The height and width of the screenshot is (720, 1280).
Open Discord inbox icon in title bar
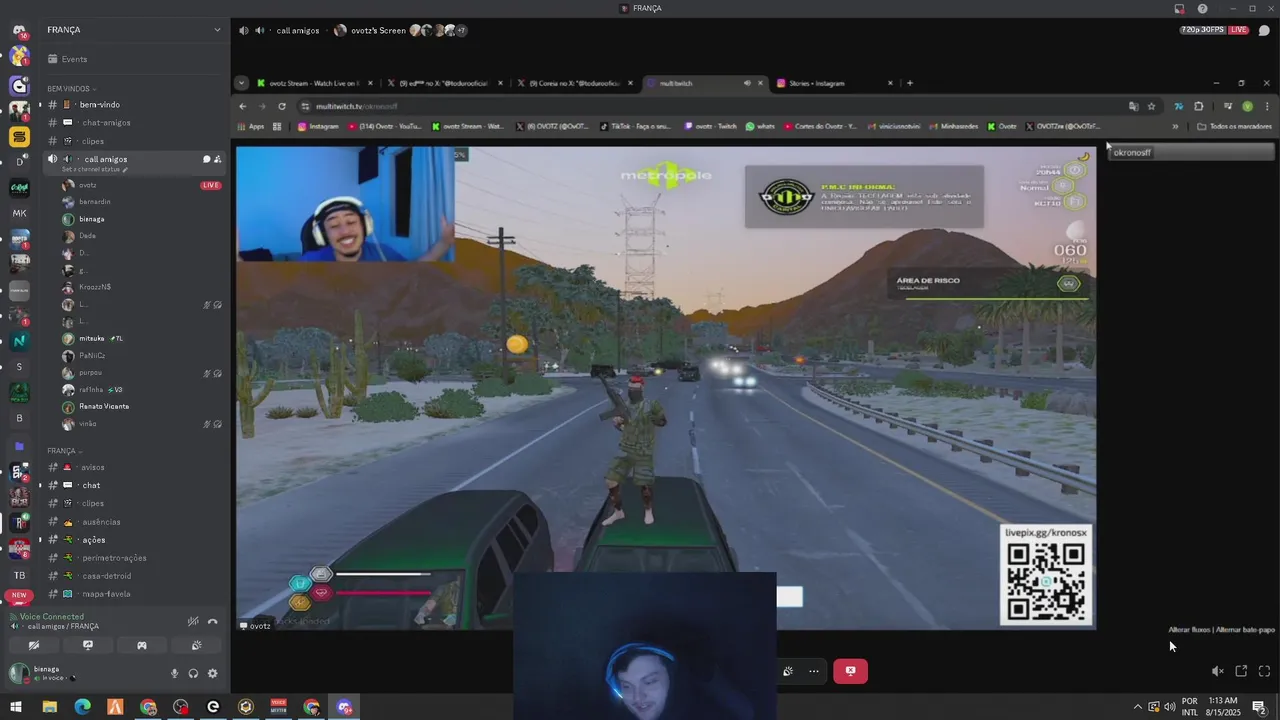tap(1180, 9)
